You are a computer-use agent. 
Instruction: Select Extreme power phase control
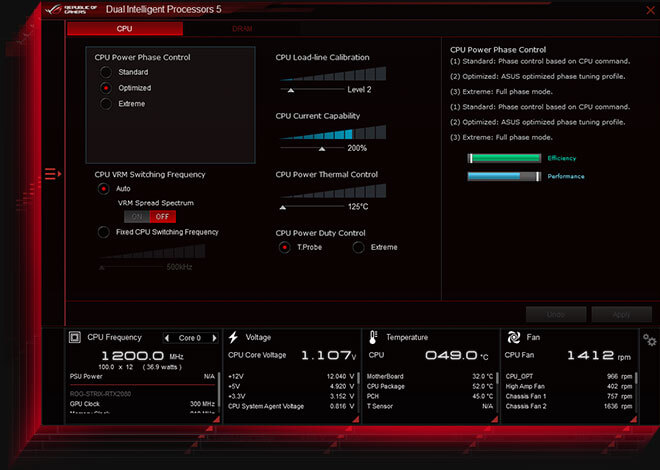pos(106,104)
